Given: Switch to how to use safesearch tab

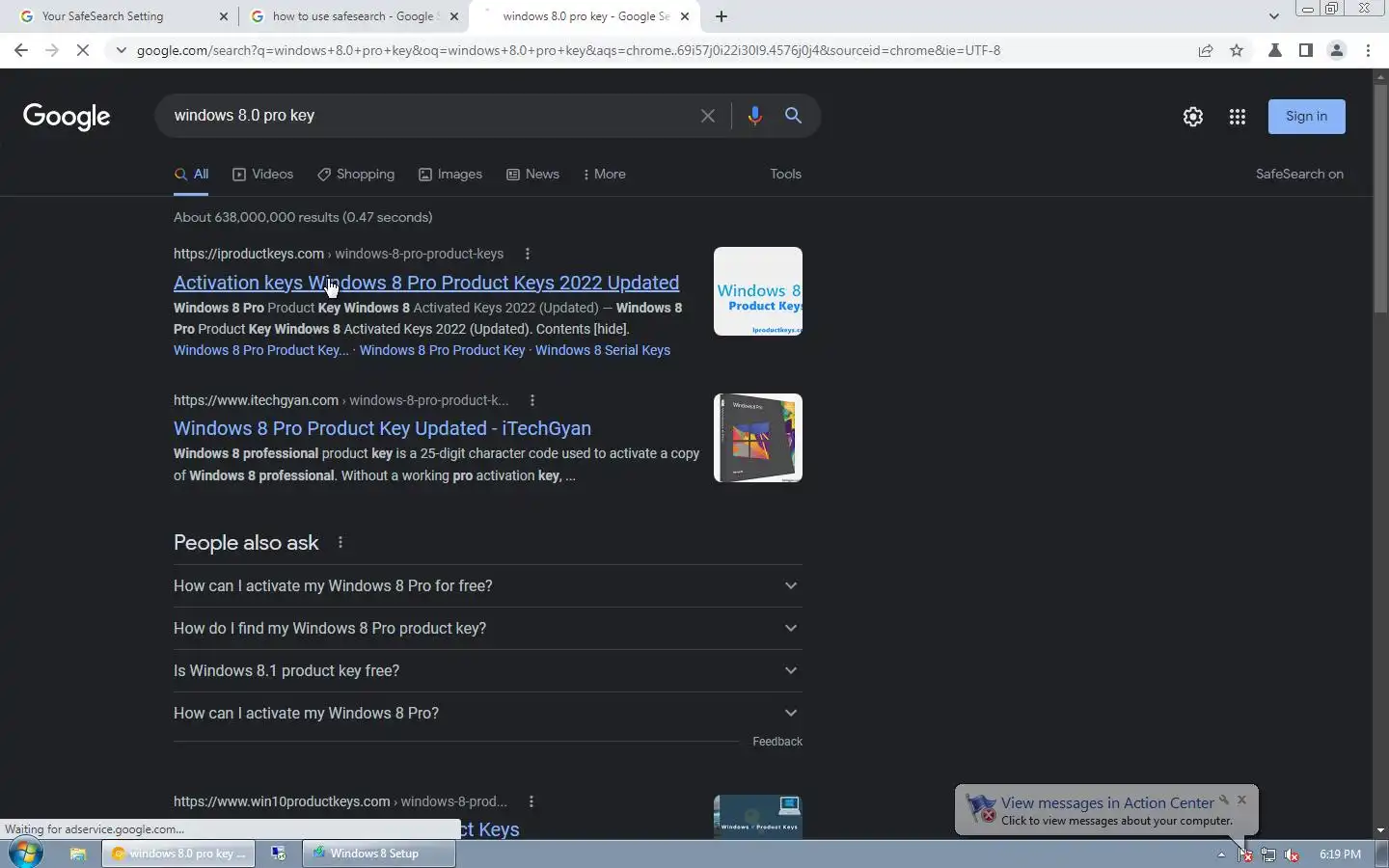Looking at the screenshot, I should [x=353, y=16].
